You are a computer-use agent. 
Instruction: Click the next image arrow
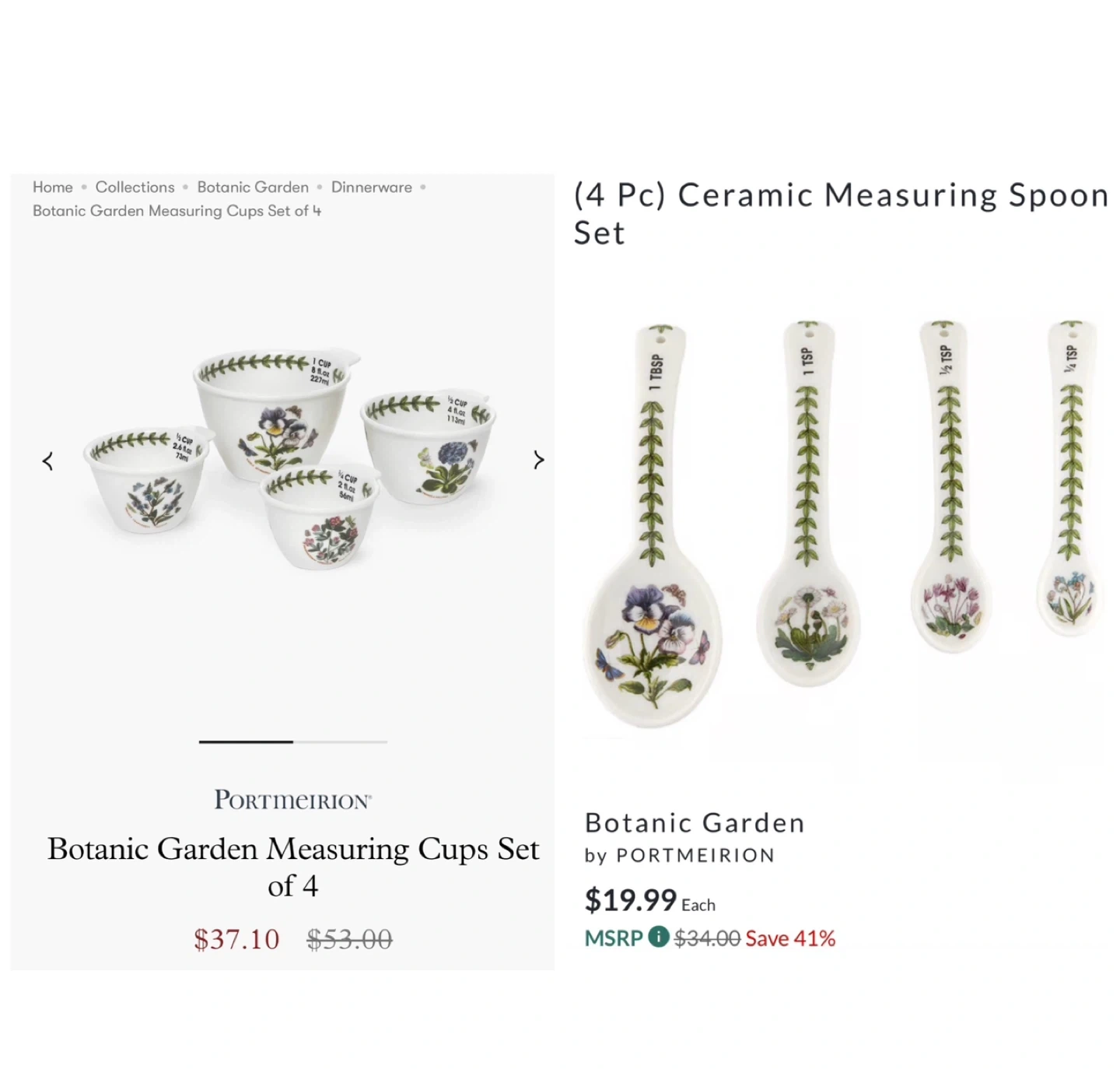tap(538, 461)
